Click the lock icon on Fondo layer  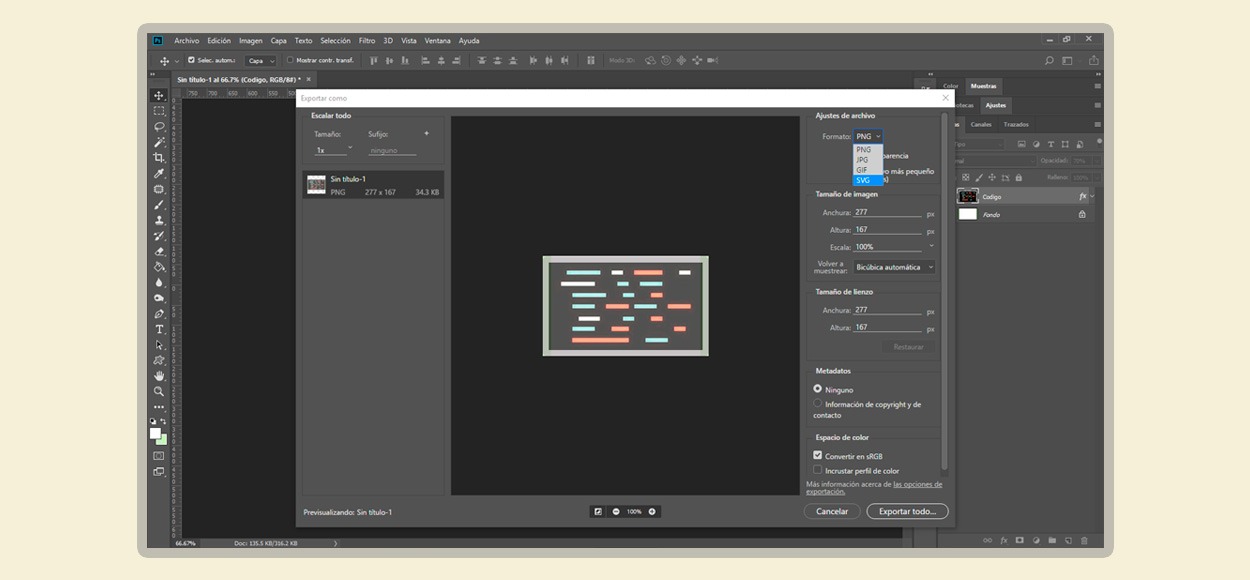(x=1082, y=214)
